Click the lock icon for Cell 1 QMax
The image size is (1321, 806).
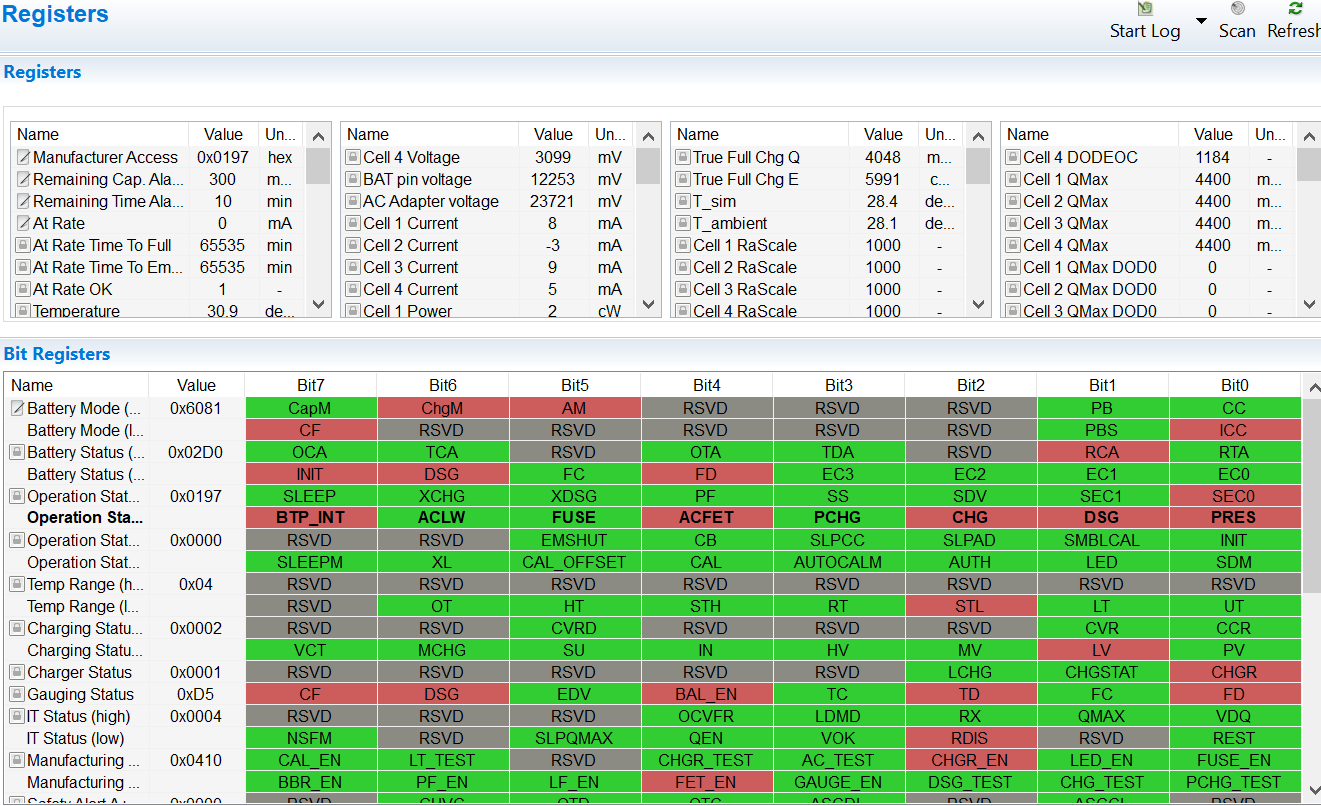[x=1013, y=179]
